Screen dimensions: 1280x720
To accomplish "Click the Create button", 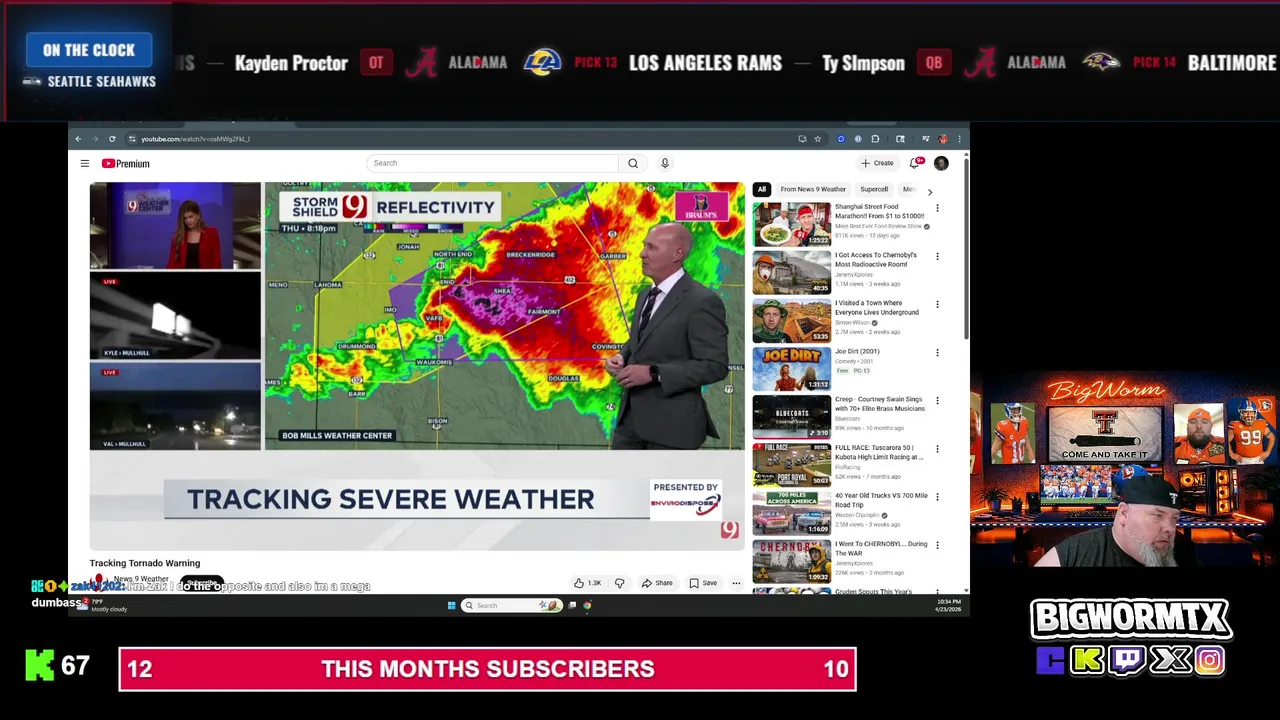I will click(877, 163).
